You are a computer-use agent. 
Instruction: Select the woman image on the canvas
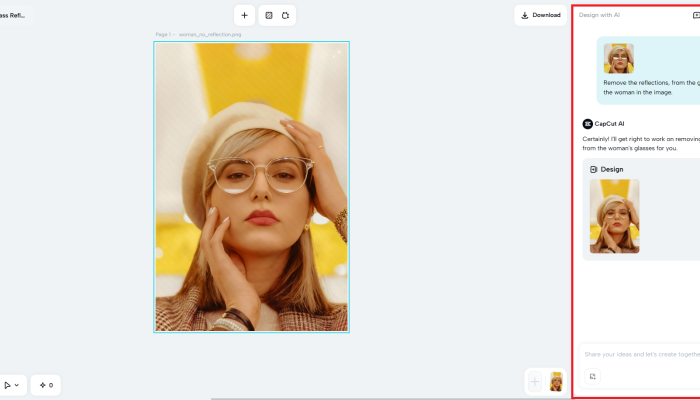pyautogui.click(x=251, y=187)
